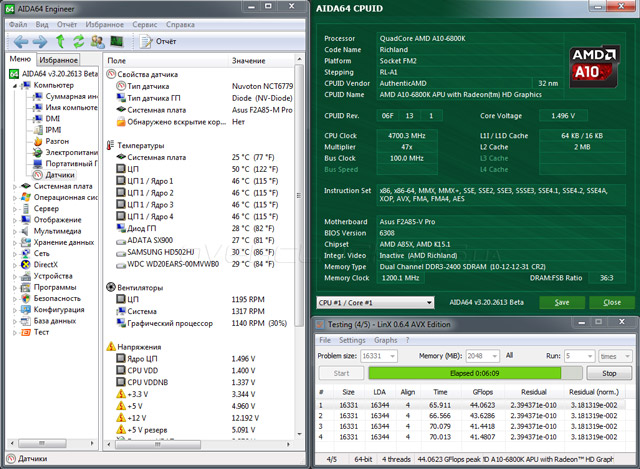
Task: Select Разгон item in the tree
Action: (x=57, y=141)
